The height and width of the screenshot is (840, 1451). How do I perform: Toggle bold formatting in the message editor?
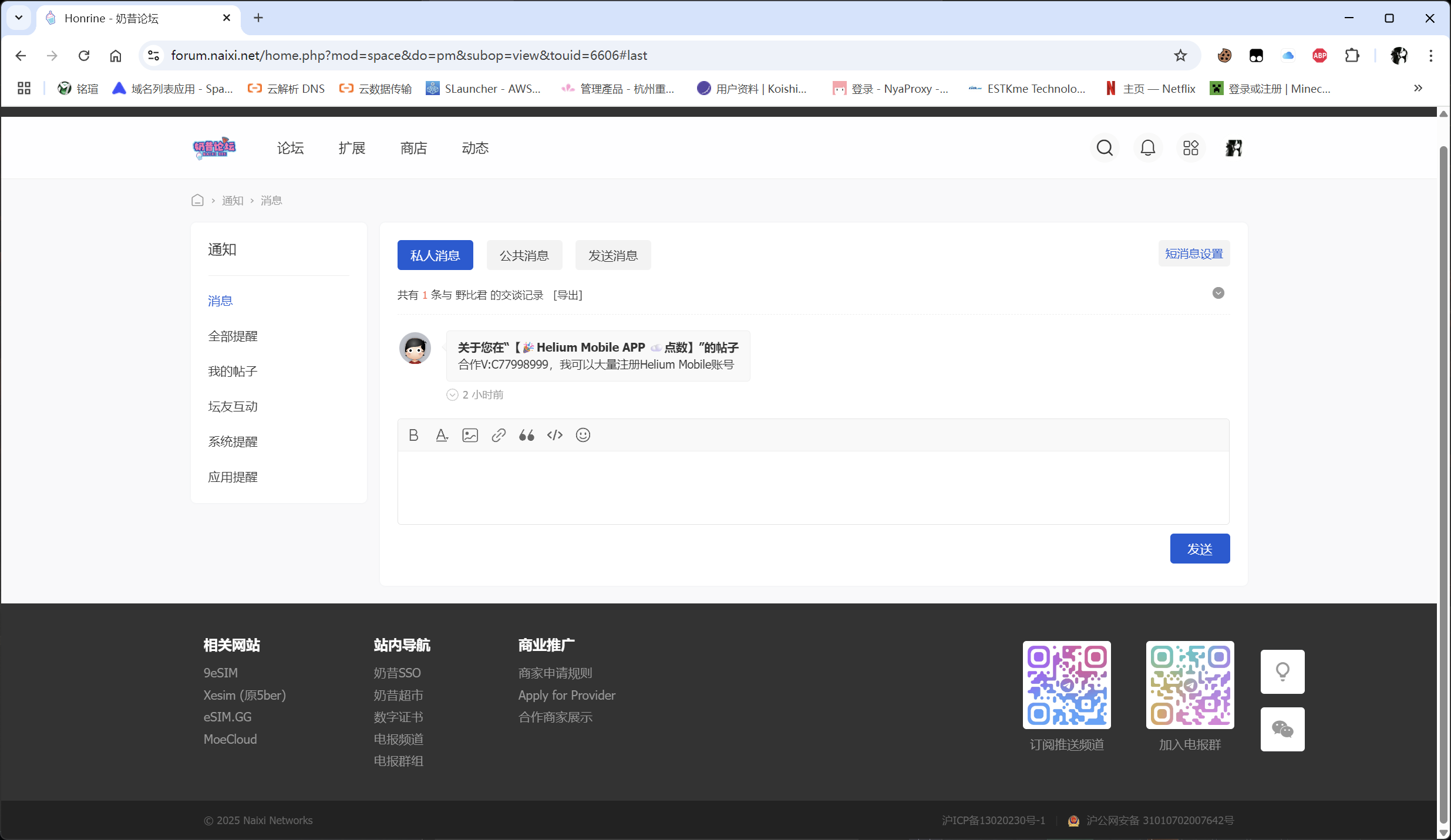click(413, 435)
